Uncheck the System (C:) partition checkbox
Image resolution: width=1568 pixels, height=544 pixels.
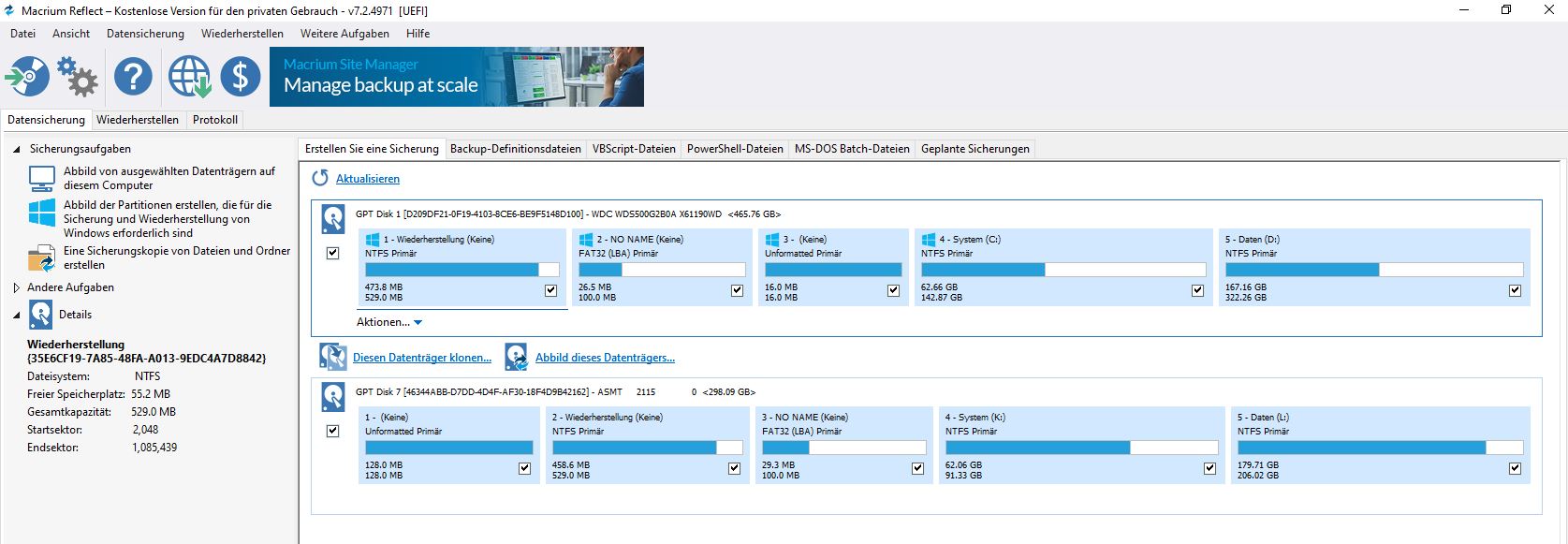point(1197,290)
